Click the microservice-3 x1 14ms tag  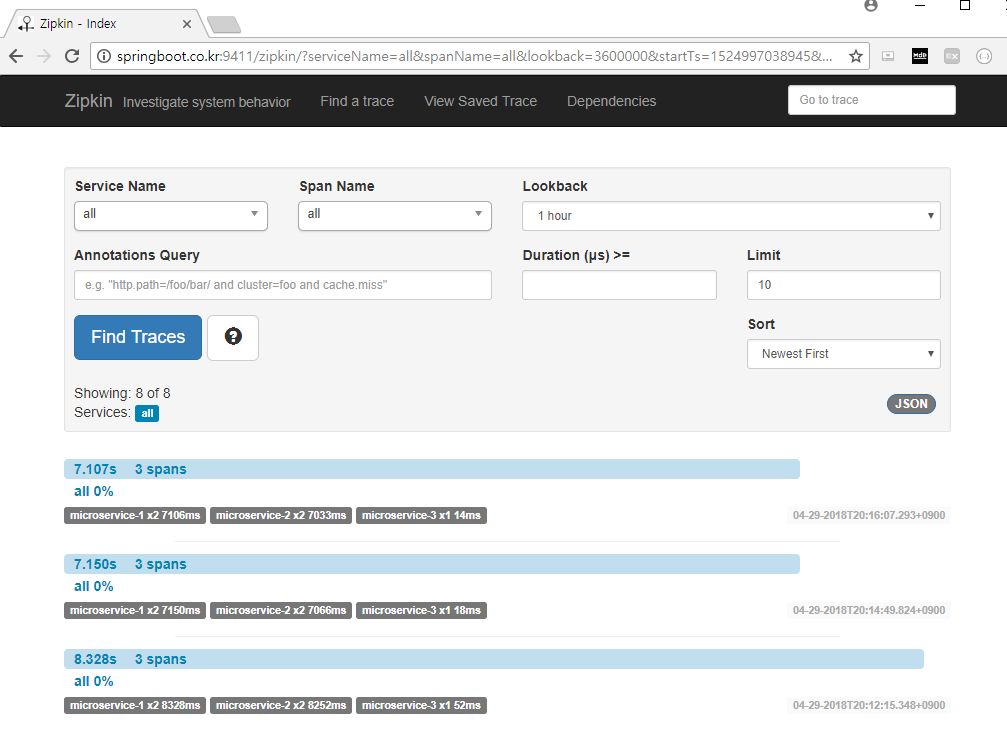point(421,515)
